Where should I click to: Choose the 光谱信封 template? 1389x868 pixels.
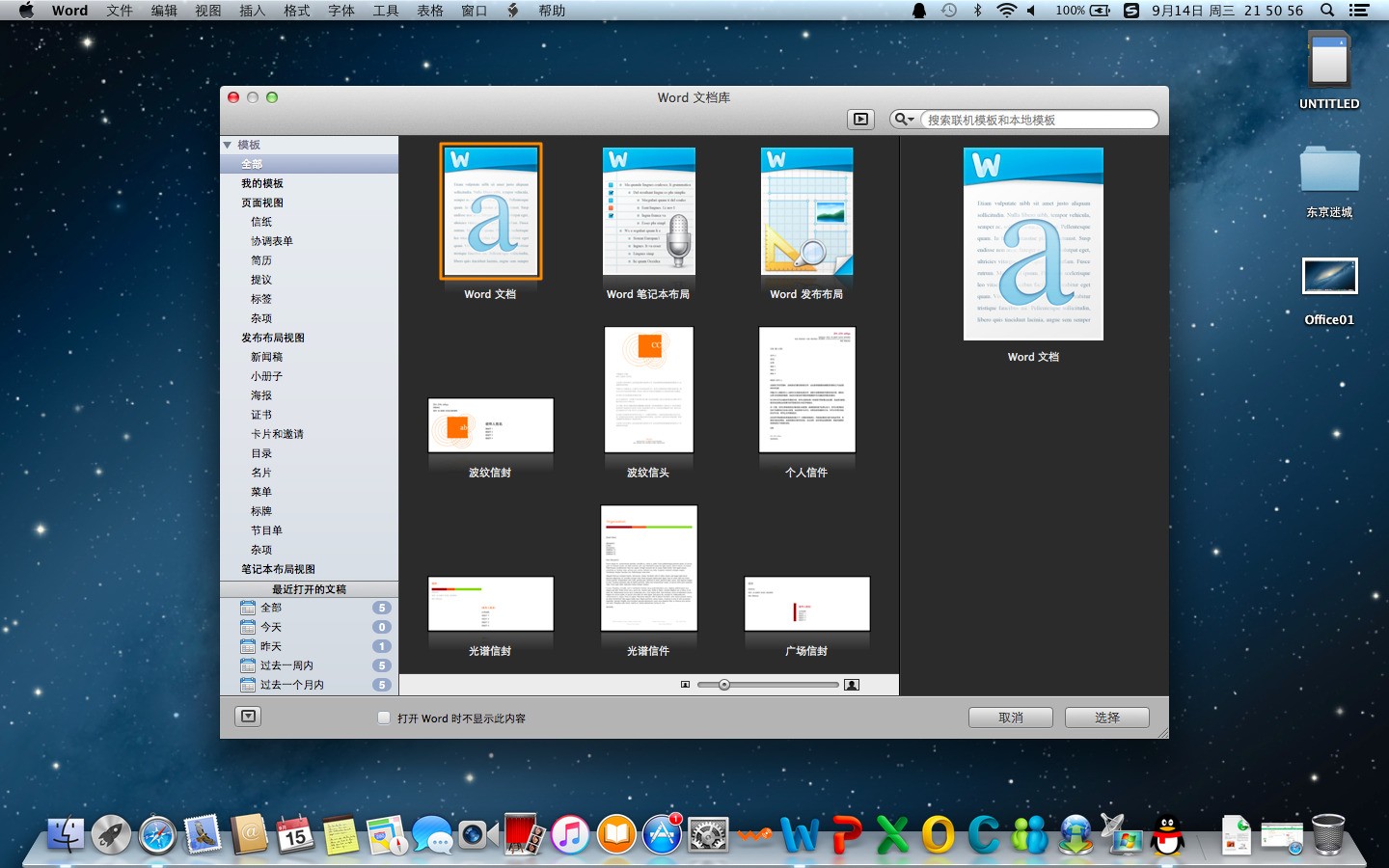[491, 604]
